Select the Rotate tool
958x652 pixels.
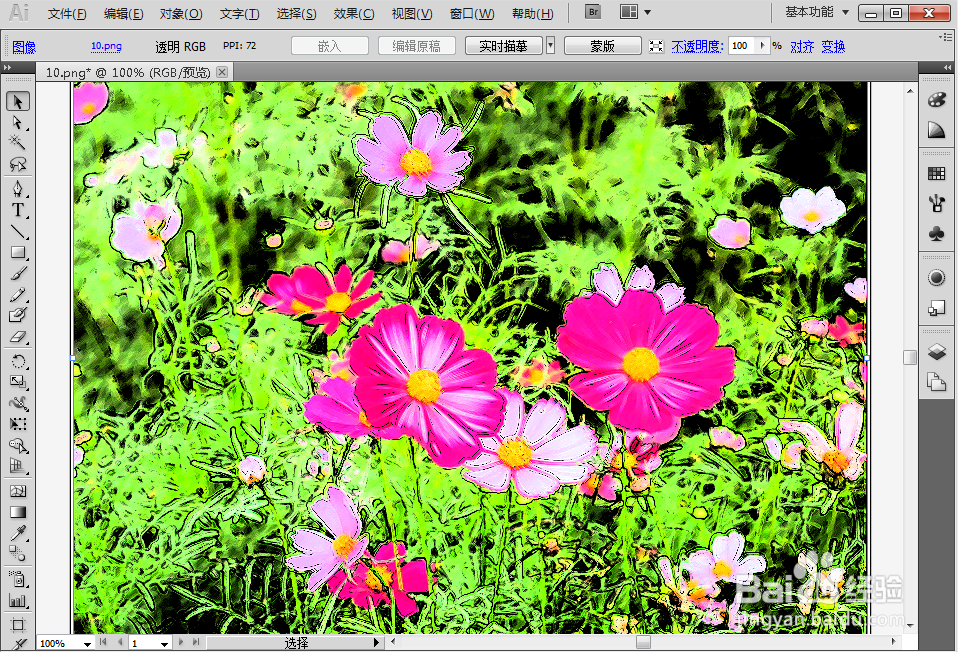pos(18,361)
